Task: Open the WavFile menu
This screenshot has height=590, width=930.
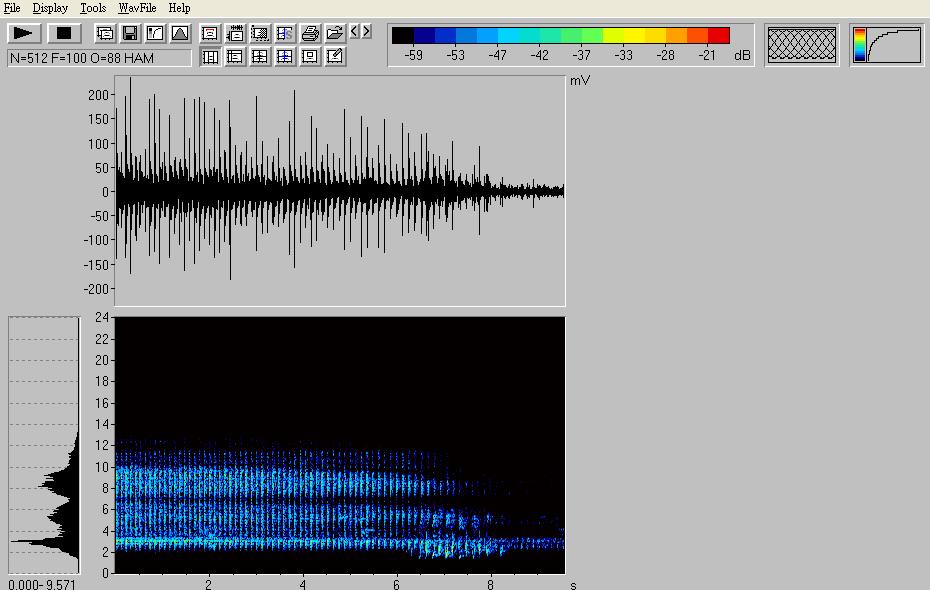Action: coord(137,8)
